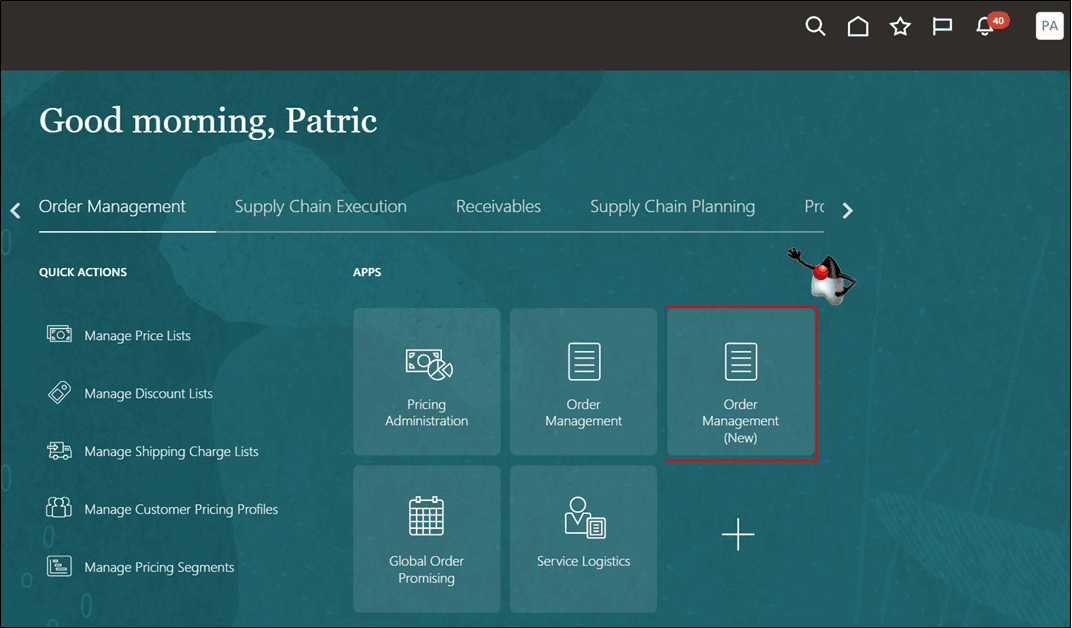
Task: Go to the Home icon
Action: point(858,27)
